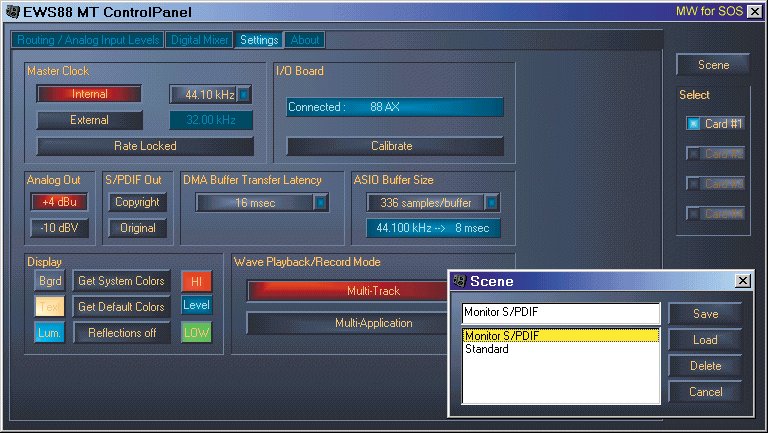Toggle the disabled Card #4 checkbox
The image size is (768, 433).
coord(693,213)
